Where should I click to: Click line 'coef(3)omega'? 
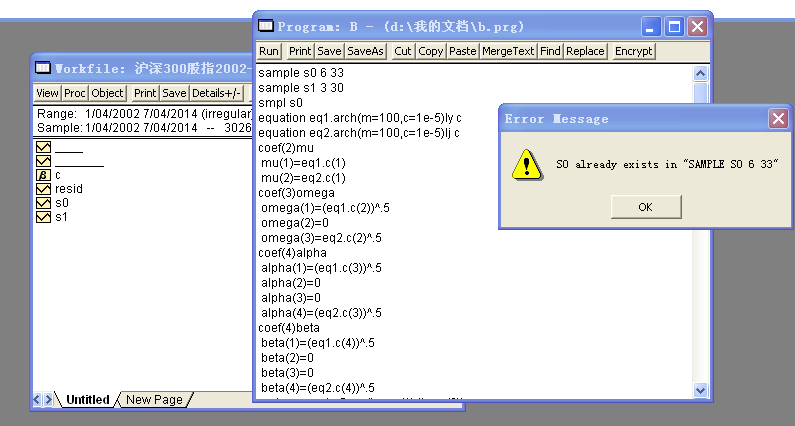coord(297,193)
